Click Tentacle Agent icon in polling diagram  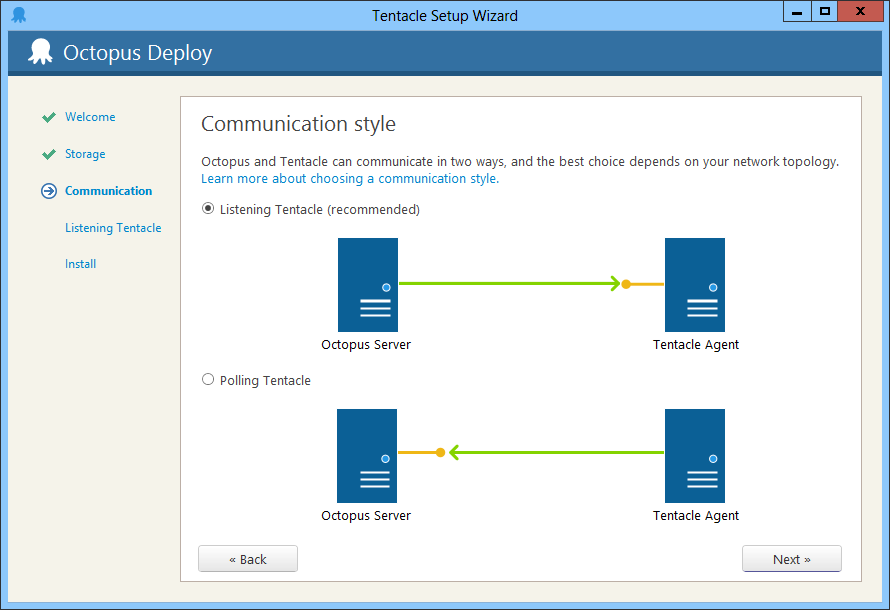coord(695,456)
